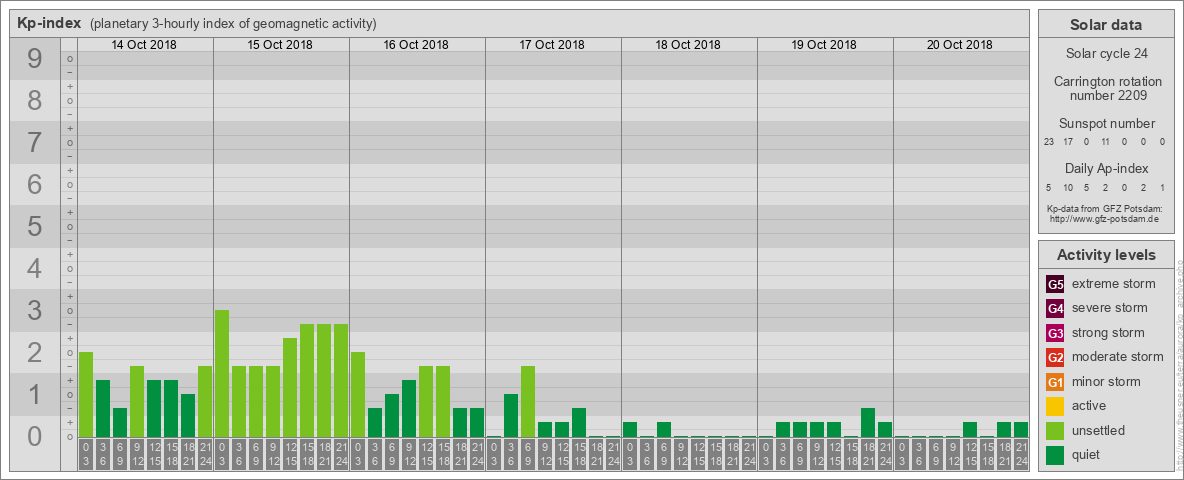The width and height of the screenshot is (1184, 480).
Task: Click the Kp scale number 3
Action: coord(35,309)
